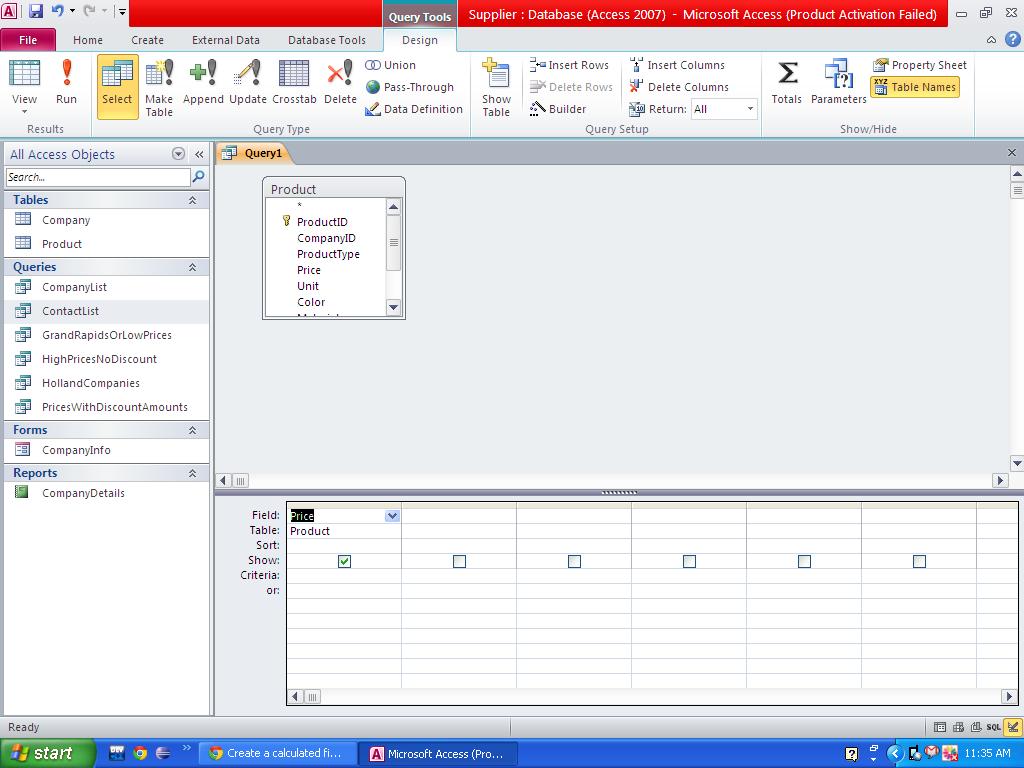Open the Return value dropdown
This screenshot has width=1024, height=768.
(x=750, y=109)
